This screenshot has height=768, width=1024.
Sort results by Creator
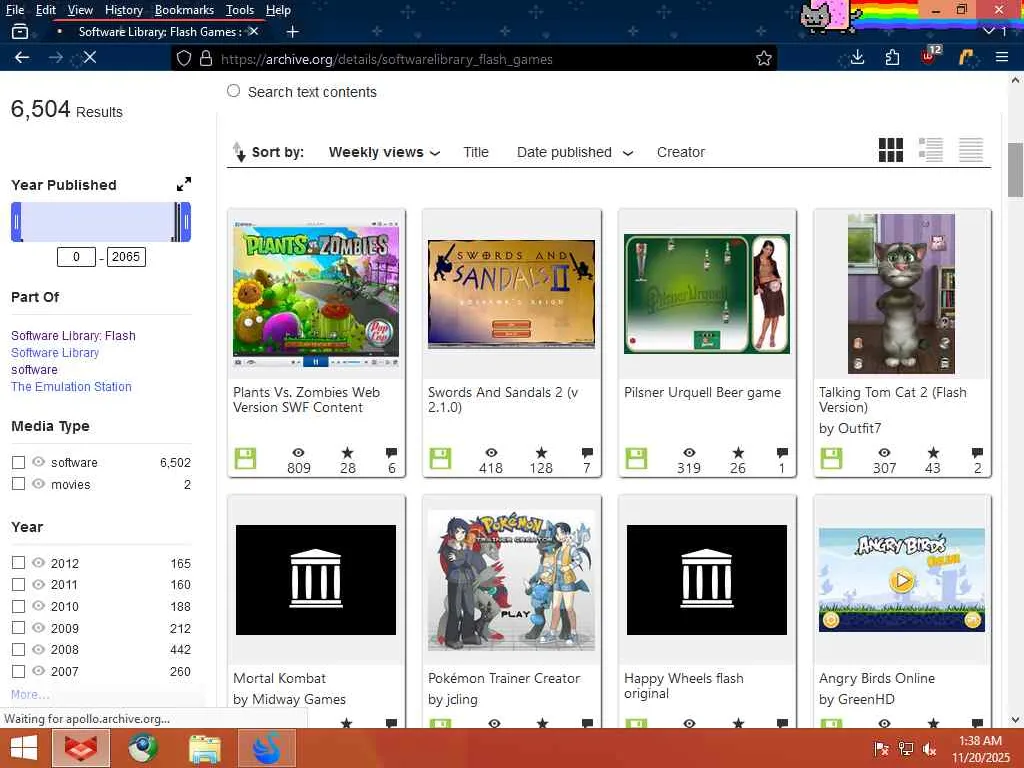[680, 152]
